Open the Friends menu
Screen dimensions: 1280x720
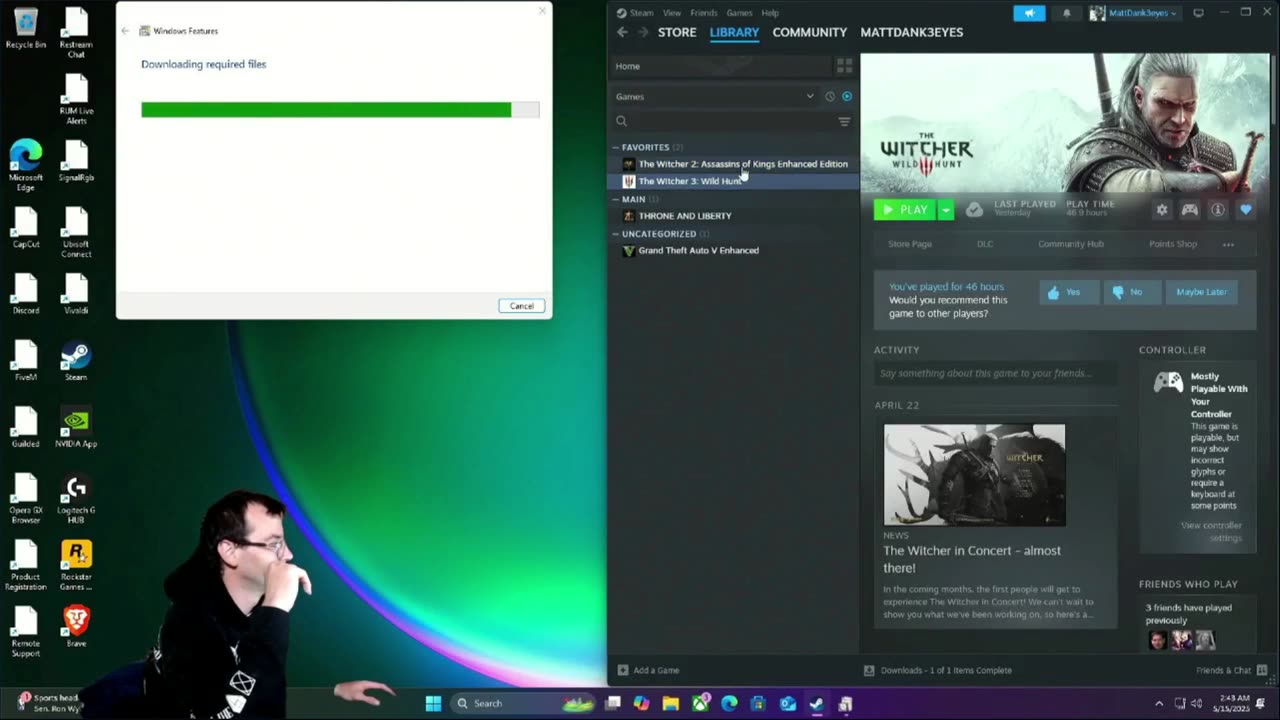(704, 13)
